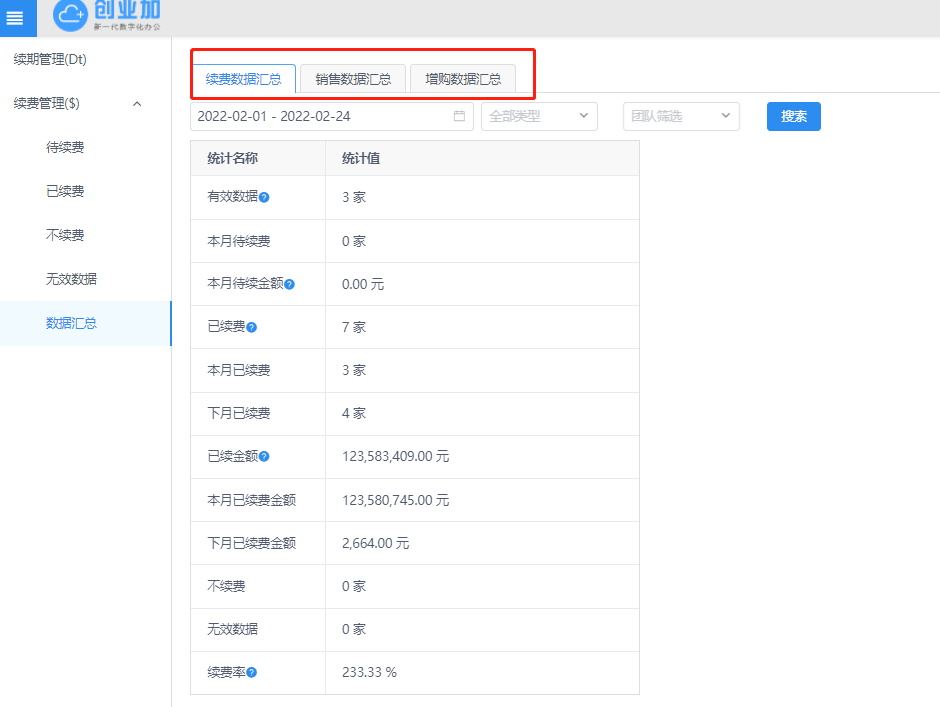Open 待续费 in the sidebar
This screenshot has height=707, width=940.
[65, 147]
